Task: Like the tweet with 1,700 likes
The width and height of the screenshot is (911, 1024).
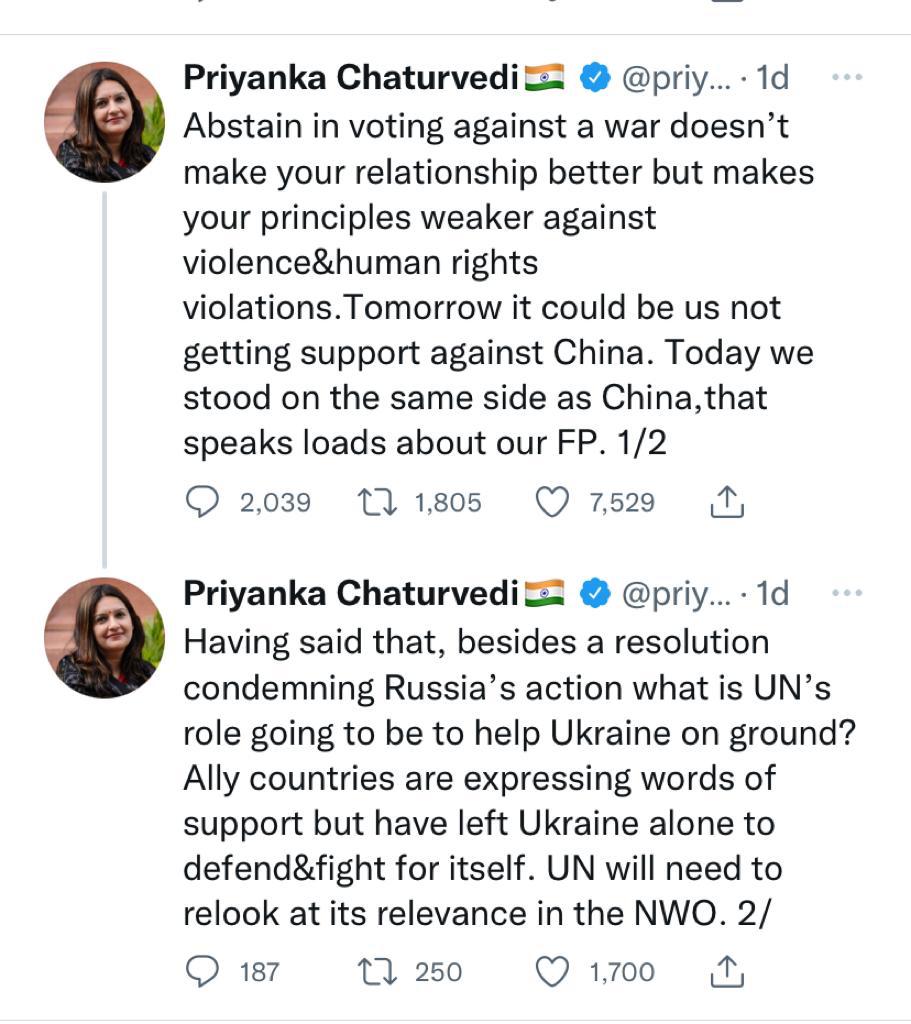Action: click(x=553, y=971)
